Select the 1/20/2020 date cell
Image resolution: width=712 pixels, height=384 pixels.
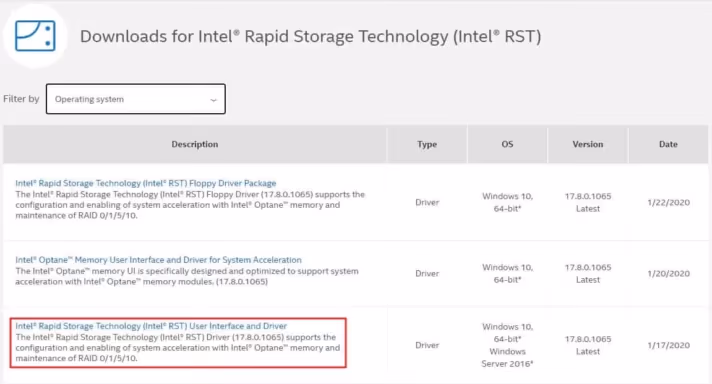[x=668, y=274]
